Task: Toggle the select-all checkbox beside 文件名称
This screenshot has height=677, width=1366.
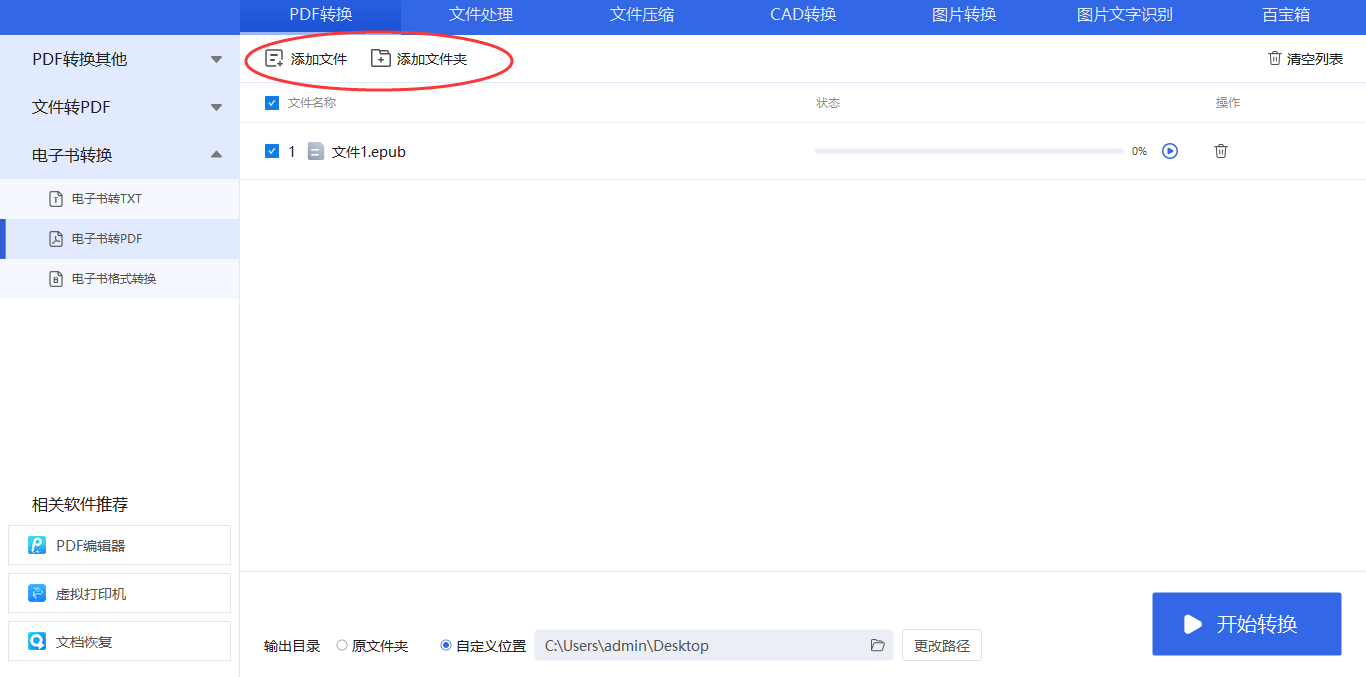Action: click(x=272, y=103)
